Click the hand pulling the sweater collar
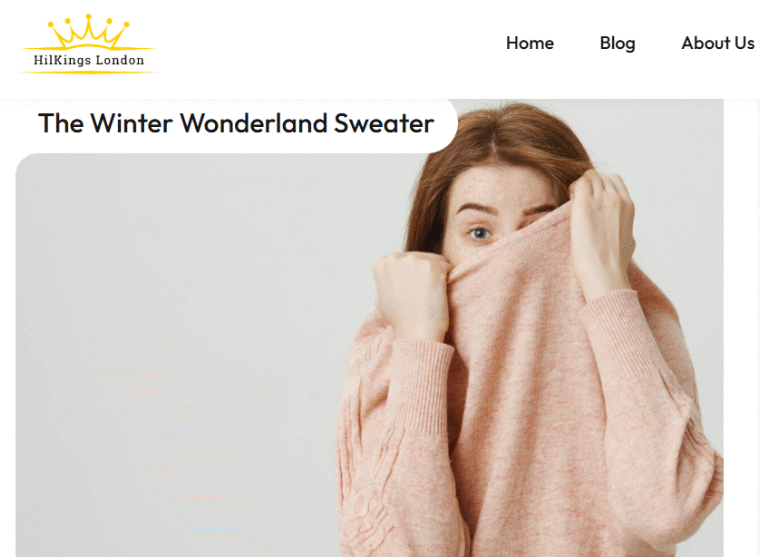This screenshot has width=760, height=557. [603, 233]
